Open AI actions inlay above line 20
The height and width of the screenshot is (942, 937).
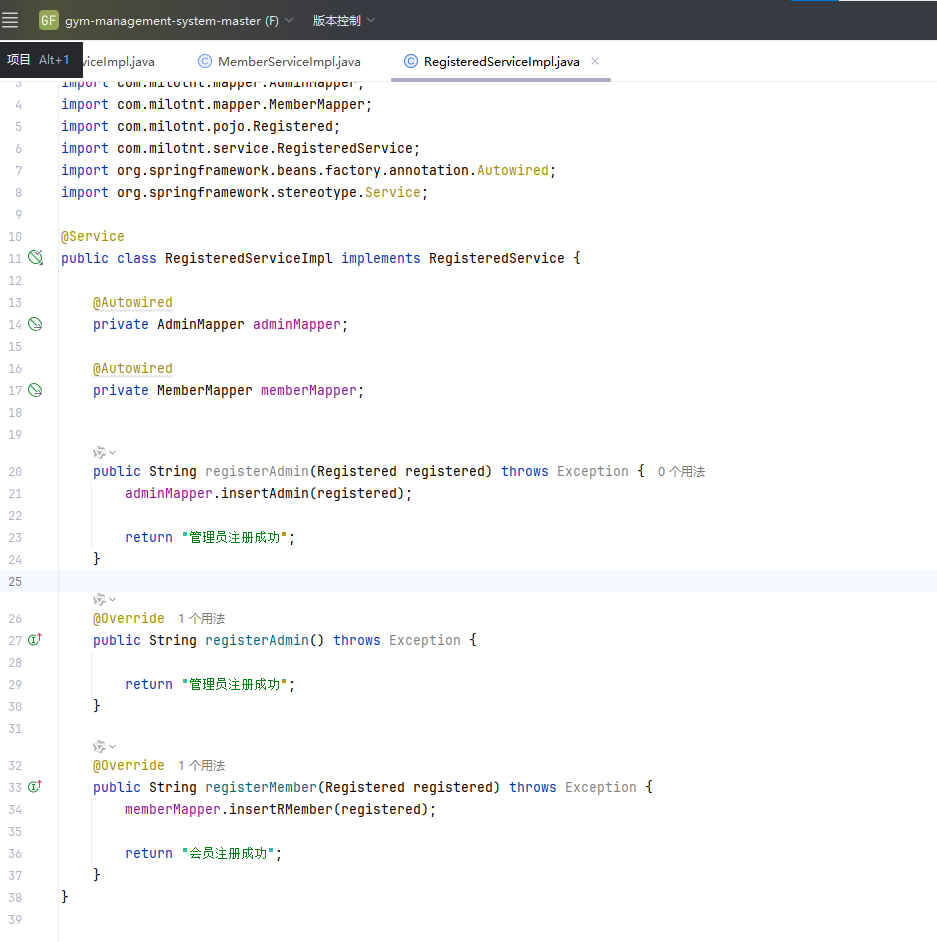coord(99,452)
